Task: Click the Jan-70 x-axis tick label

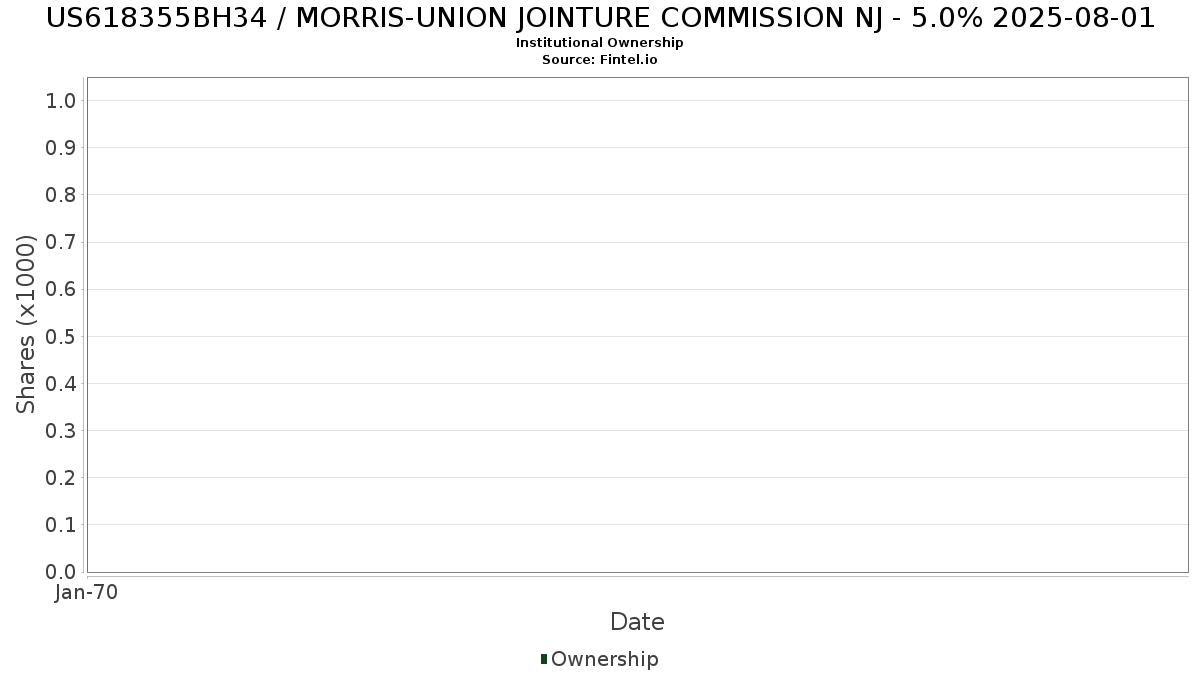Action: pyautogui.click(x=86, y=592)
